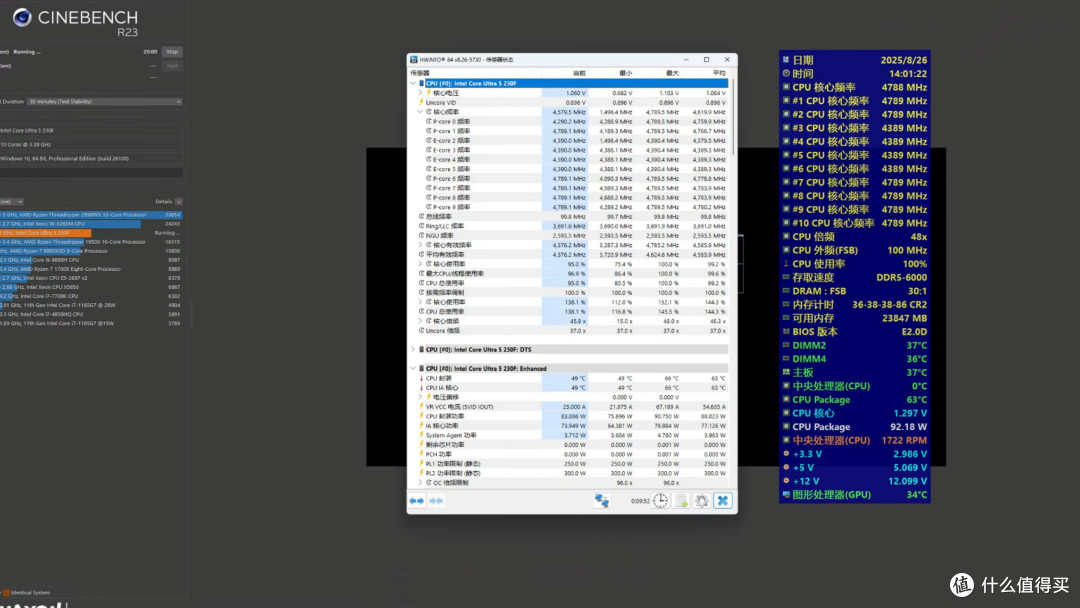Click the Intel Core i7-7700K CPU ranking entry
This screenshot has height=608, width=1080.
click(x=91, y=296)
